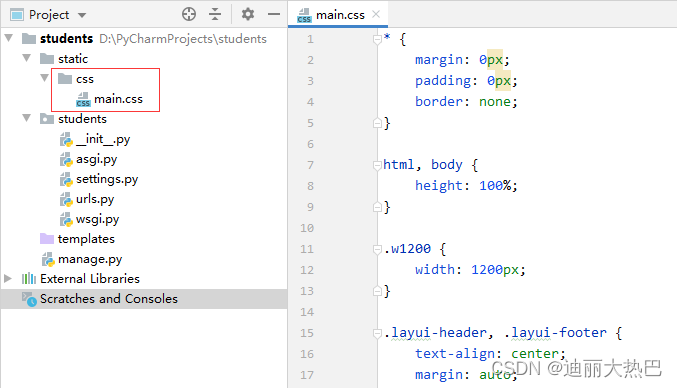This screenshot has height=388, width=677.
Task: Open settings.py file
Action: (x=107, y=179)
